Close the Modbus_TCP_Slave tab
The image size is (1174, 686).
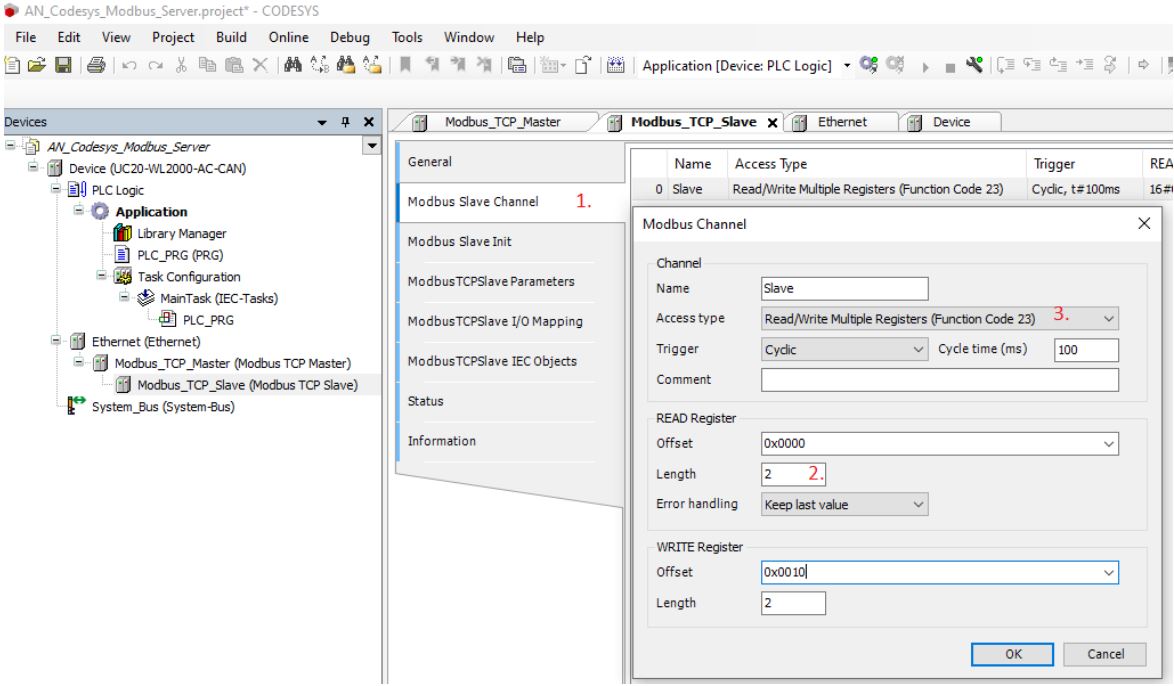coord(773,123)
